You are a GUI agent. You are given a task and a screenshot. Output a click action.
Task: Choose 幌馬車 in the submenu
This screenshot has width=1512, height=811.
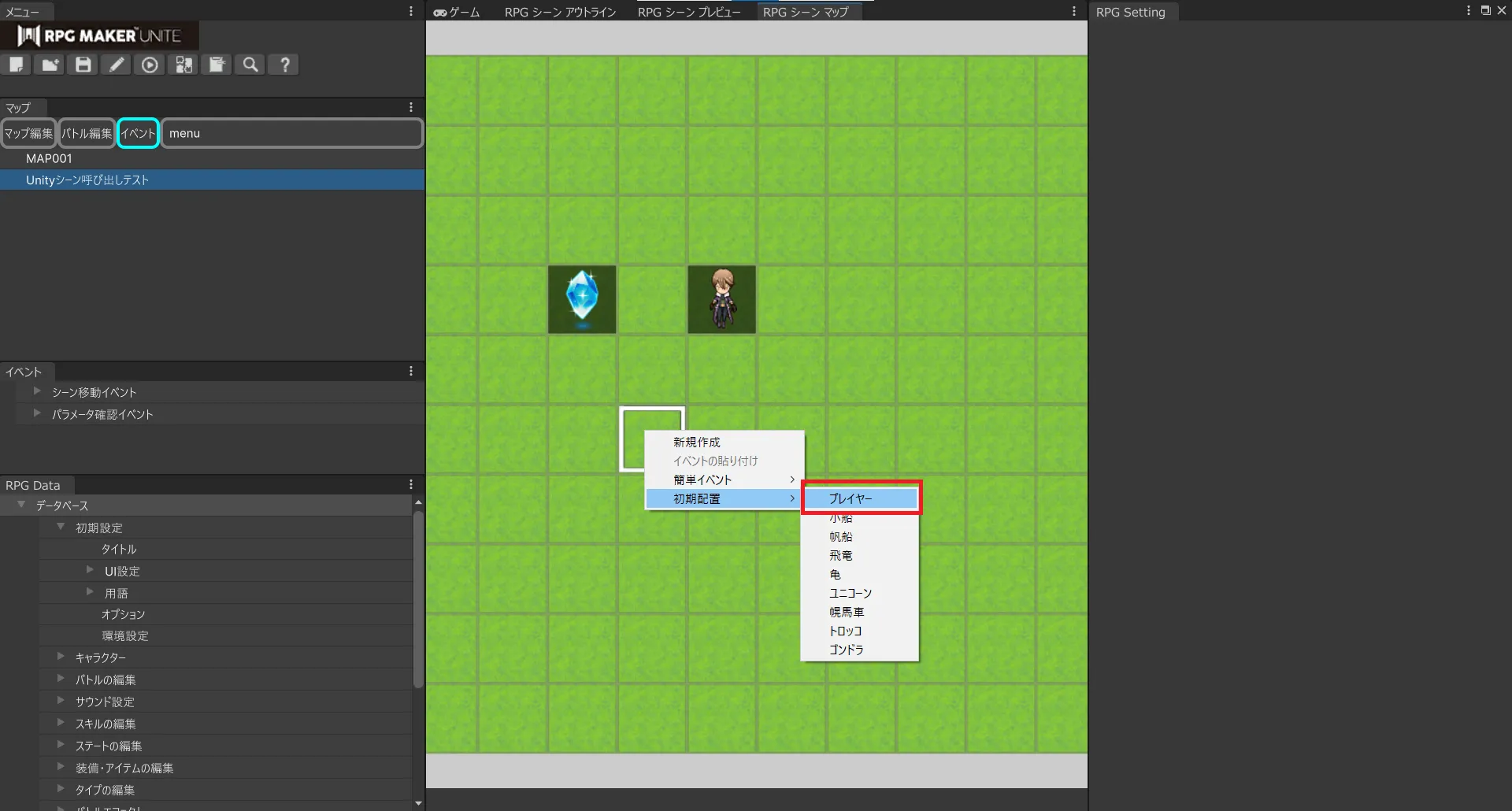click(x=860, y=612)
